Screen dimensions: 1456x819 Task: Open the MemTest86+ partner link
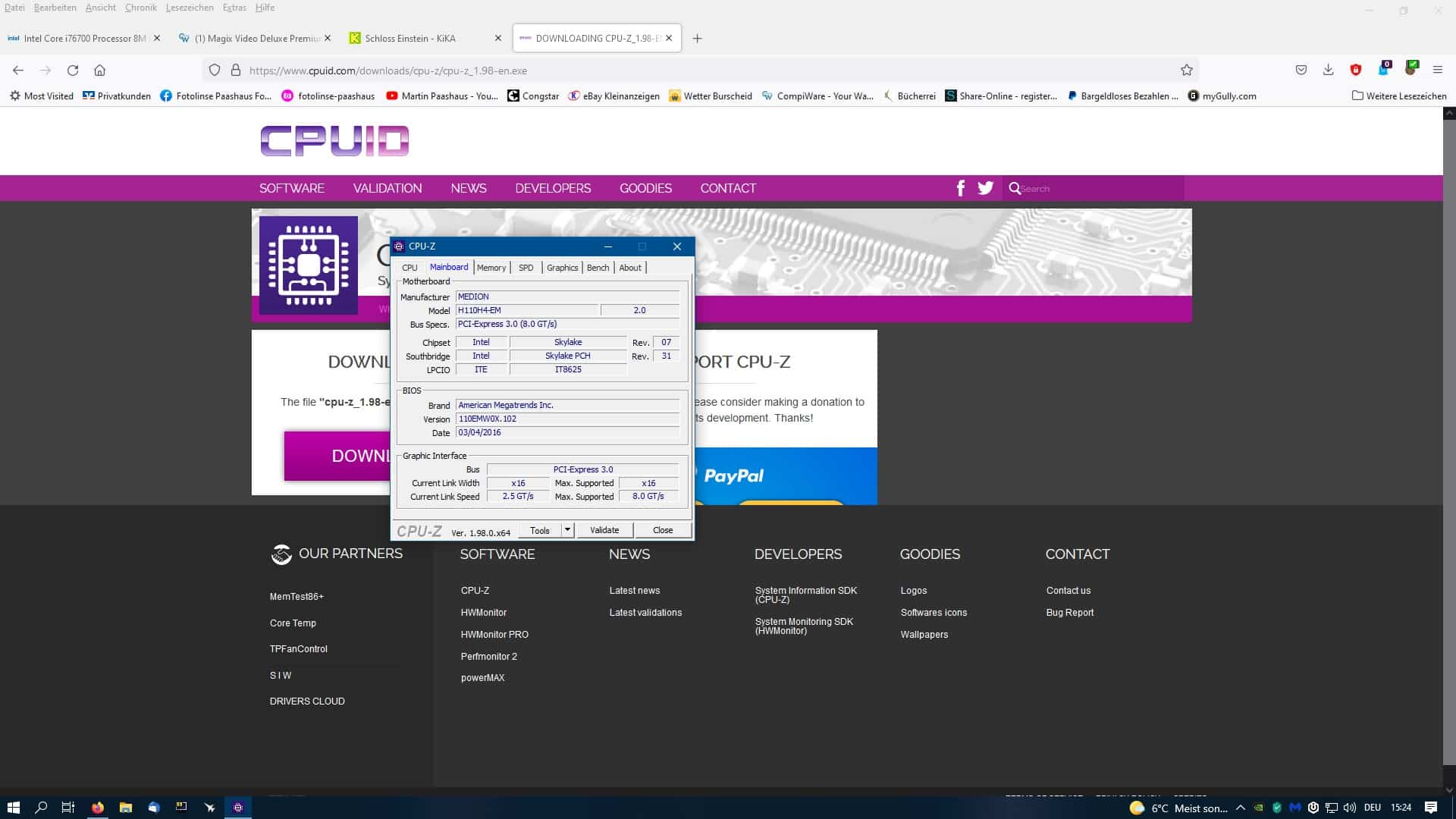[297, 597]
